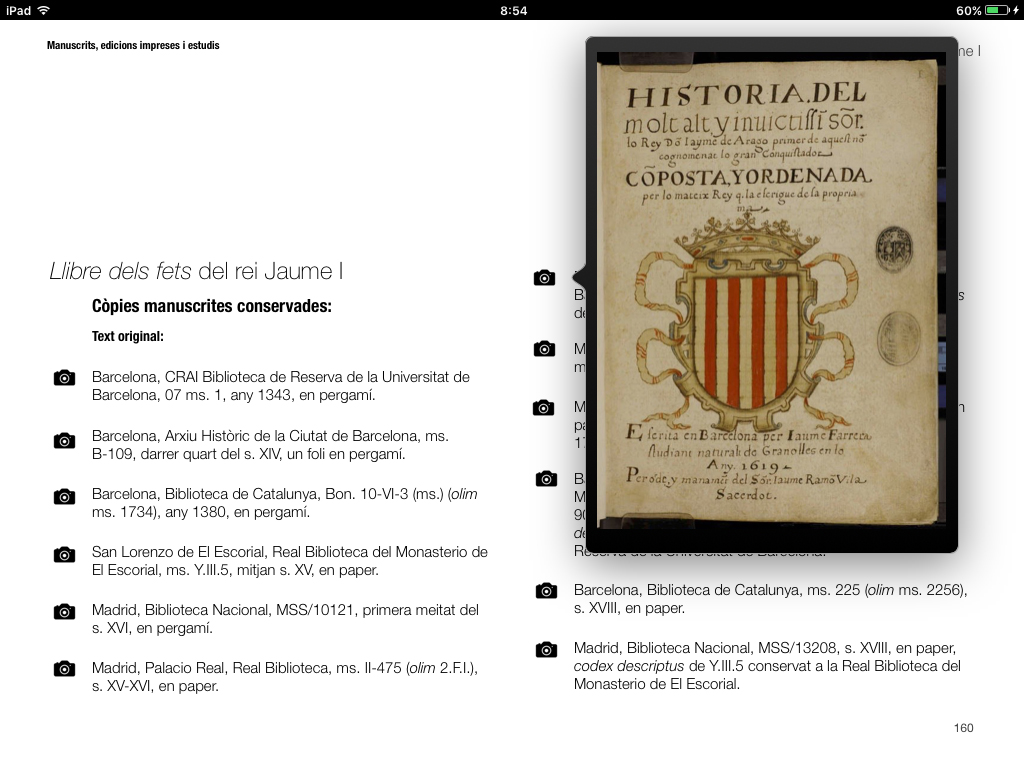Tap the camera icon attached to open popover
This screenshot has height=768, width=1024.
544,278
